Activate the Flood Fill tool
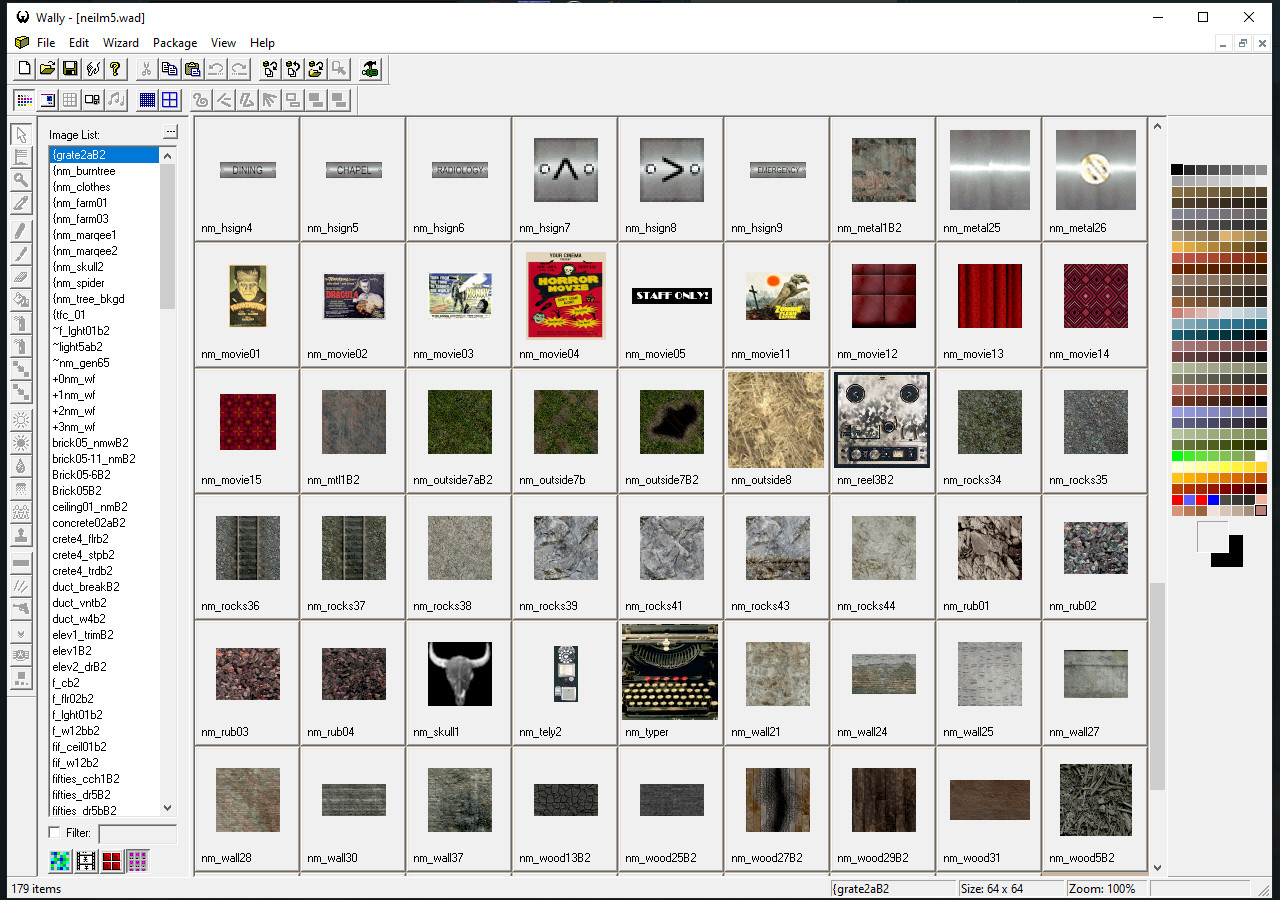 (x=22, y=297)
